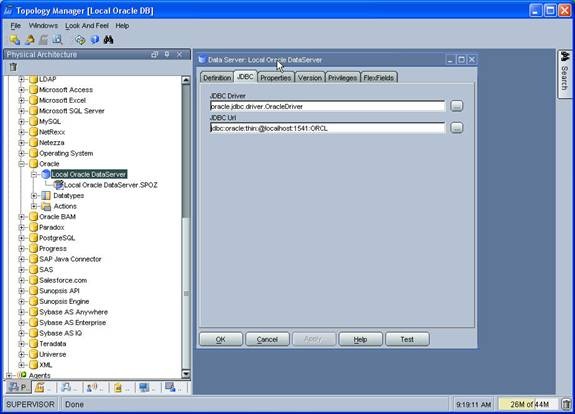Click the garbage collector icon in status bar

point(566,404)
